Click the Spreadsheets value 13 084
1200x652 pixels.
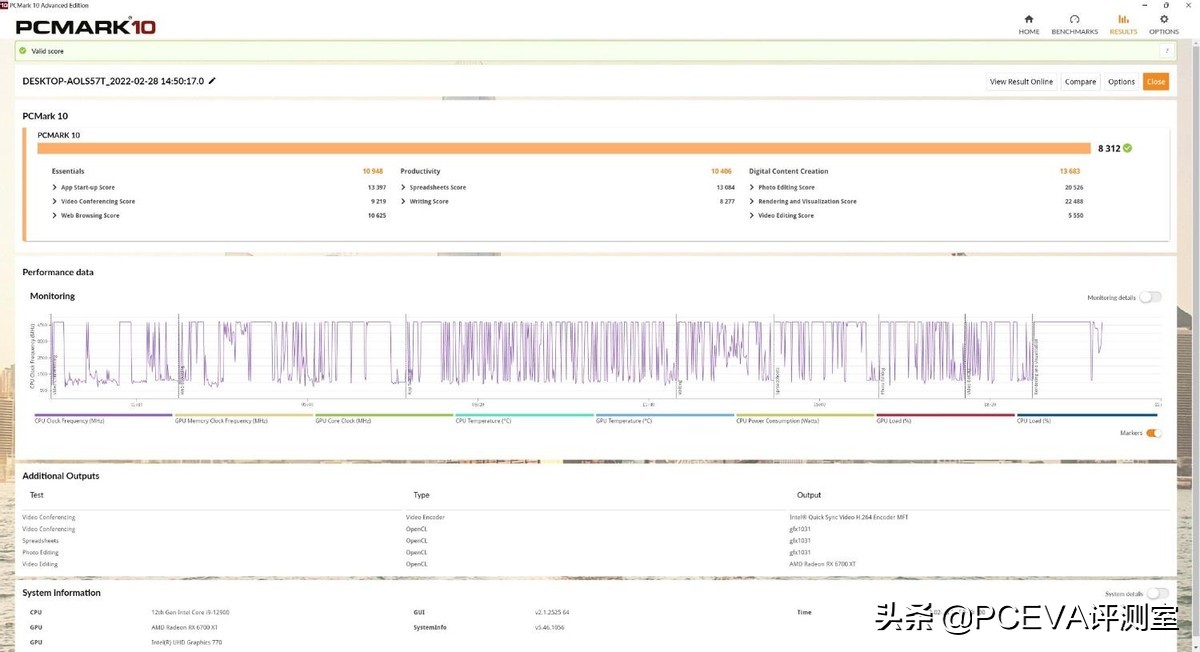click(725, 187)
